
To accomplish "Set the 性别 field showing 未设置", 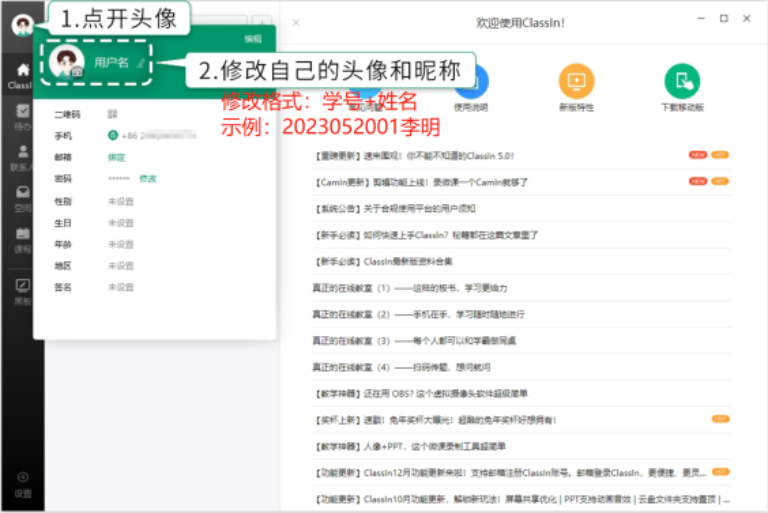I will pyautogui.click(x=121, y=201).
